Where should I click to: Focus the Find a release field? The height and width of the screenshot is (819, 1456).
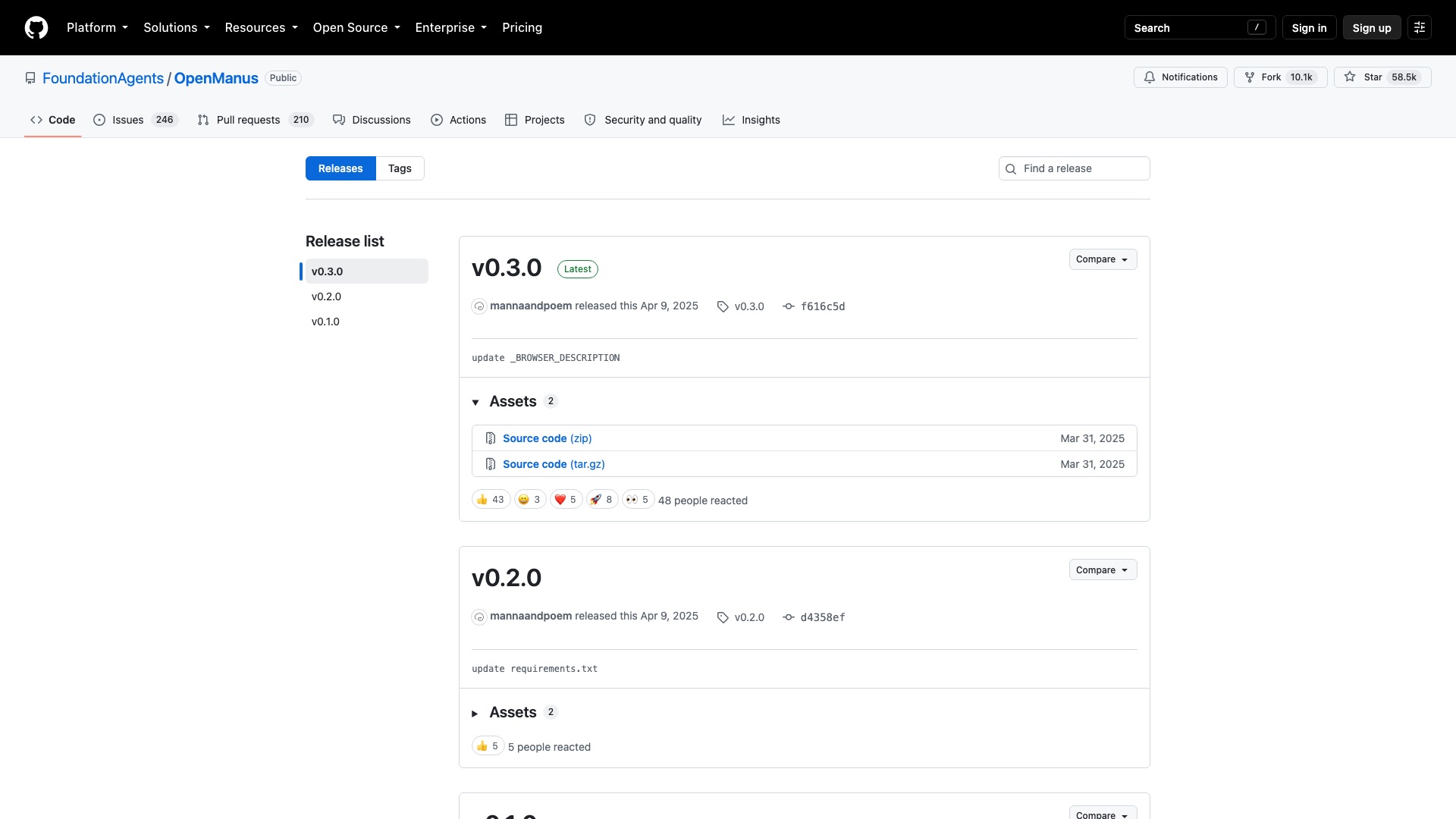click(1074, 168)
